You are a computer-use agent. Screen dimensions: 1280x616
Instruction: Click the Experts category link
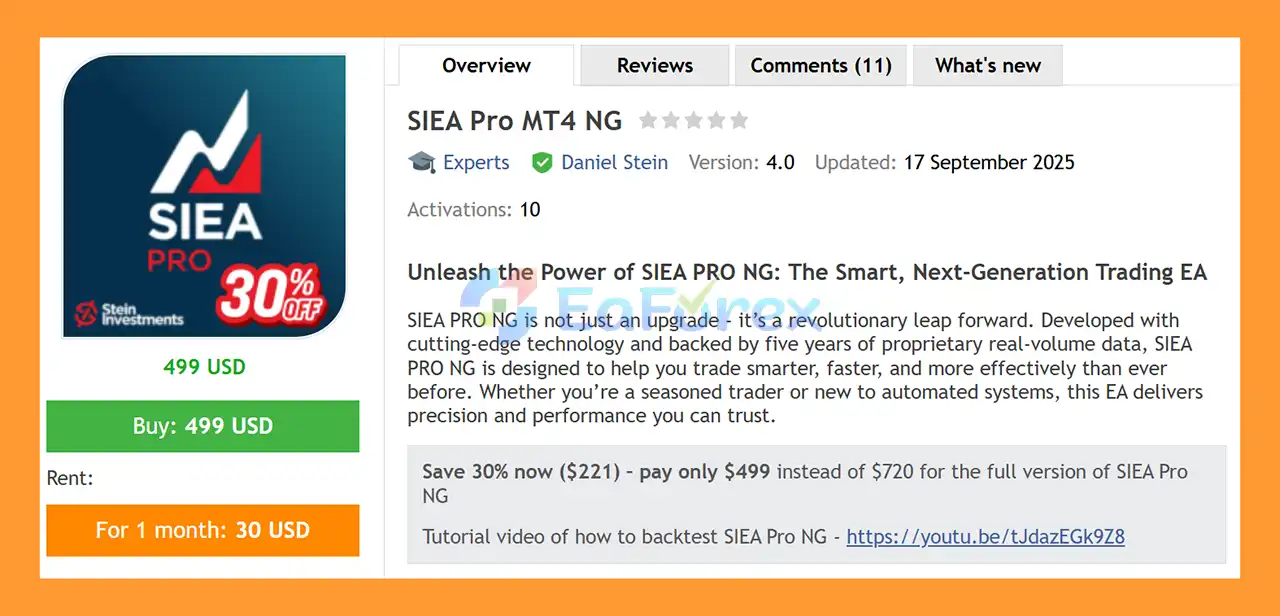coord(476,162)
